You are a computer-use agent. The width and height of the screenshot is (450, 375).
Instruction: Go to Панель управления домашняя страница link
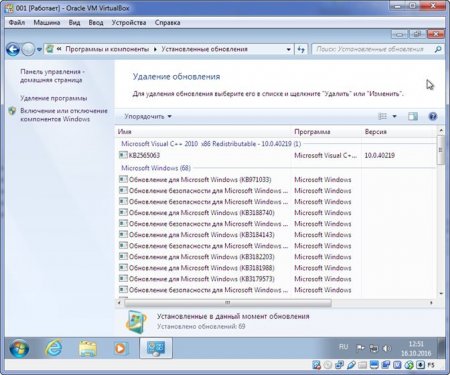tap(52, 76)
